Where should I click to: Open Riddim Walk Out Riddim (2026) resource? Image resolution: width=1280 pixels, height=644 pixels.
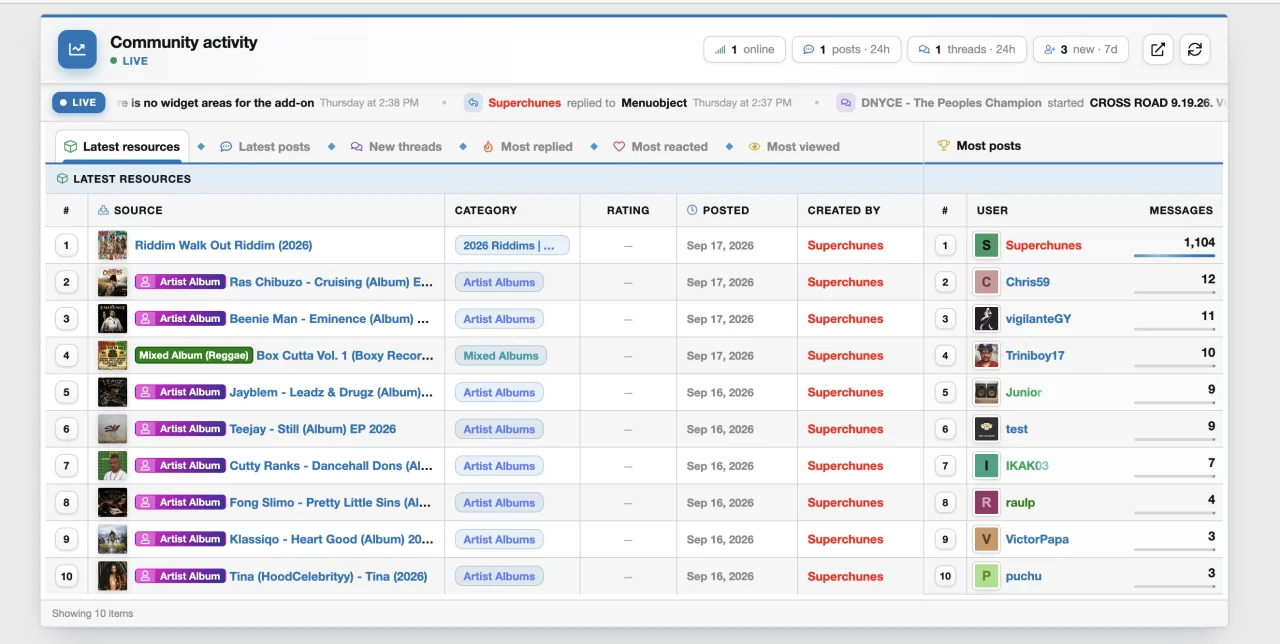(x=223, y=245)
